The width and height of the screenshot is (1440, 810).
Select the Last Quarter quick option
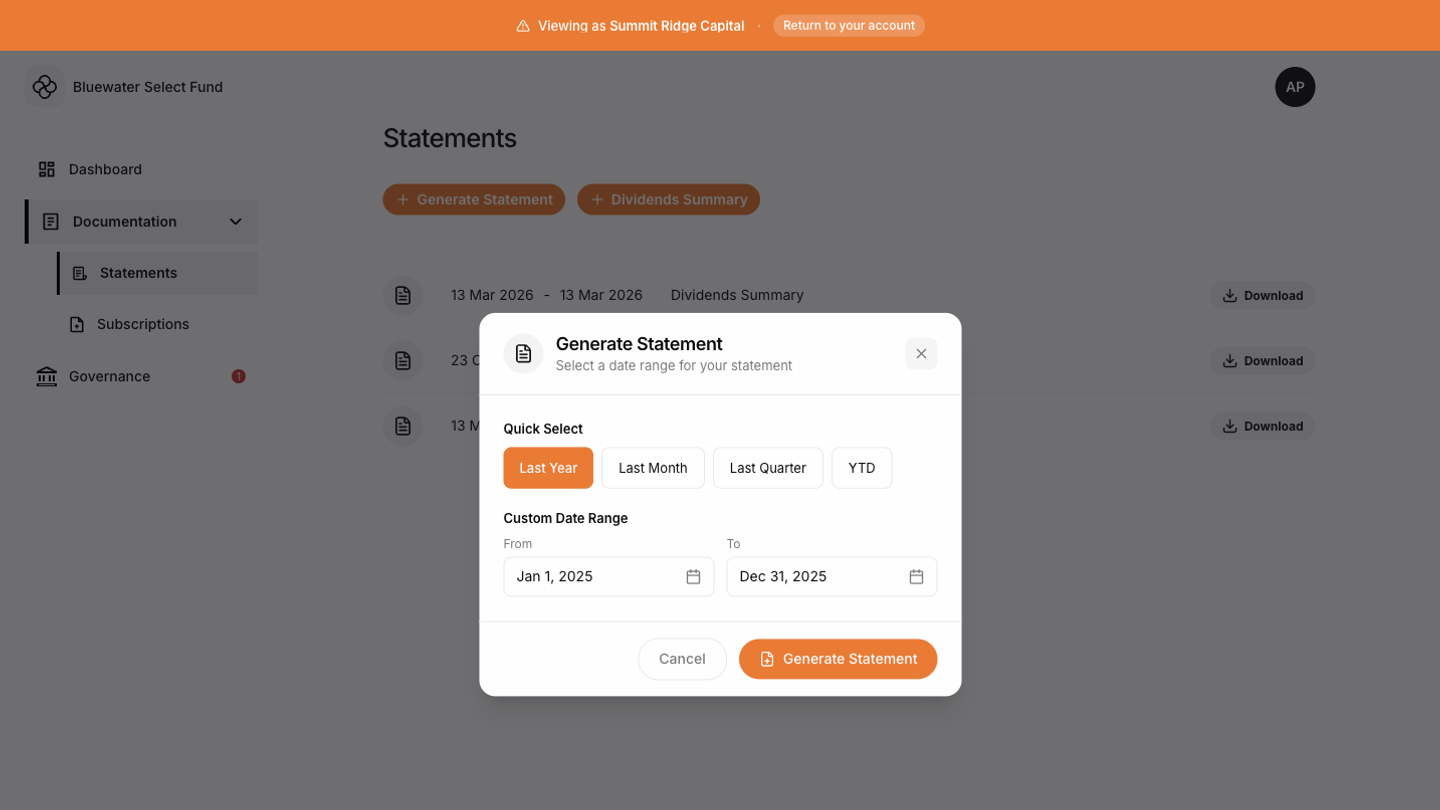tap(767, 468)
